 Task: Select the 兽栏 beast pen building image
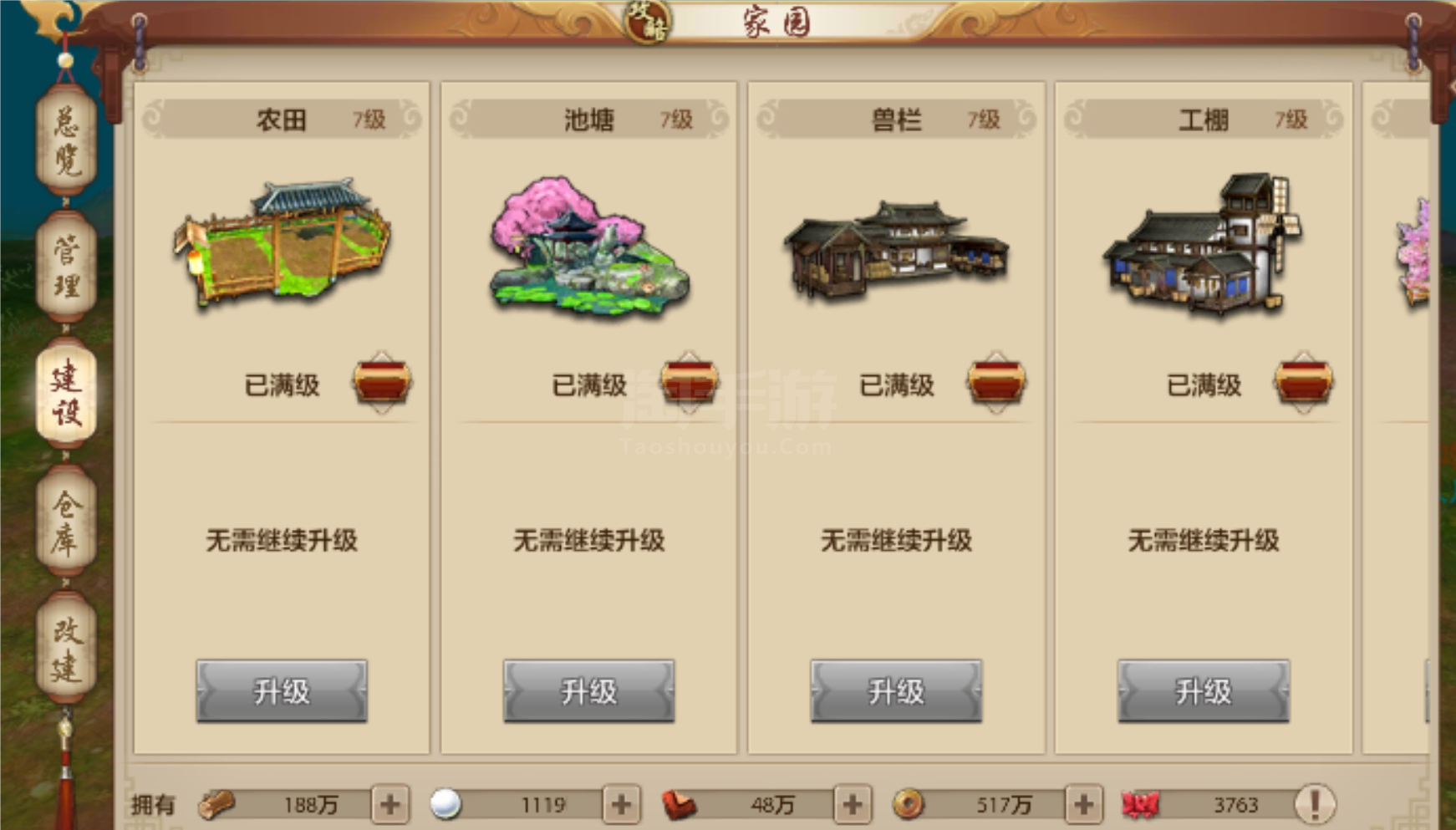pos(896,249)
